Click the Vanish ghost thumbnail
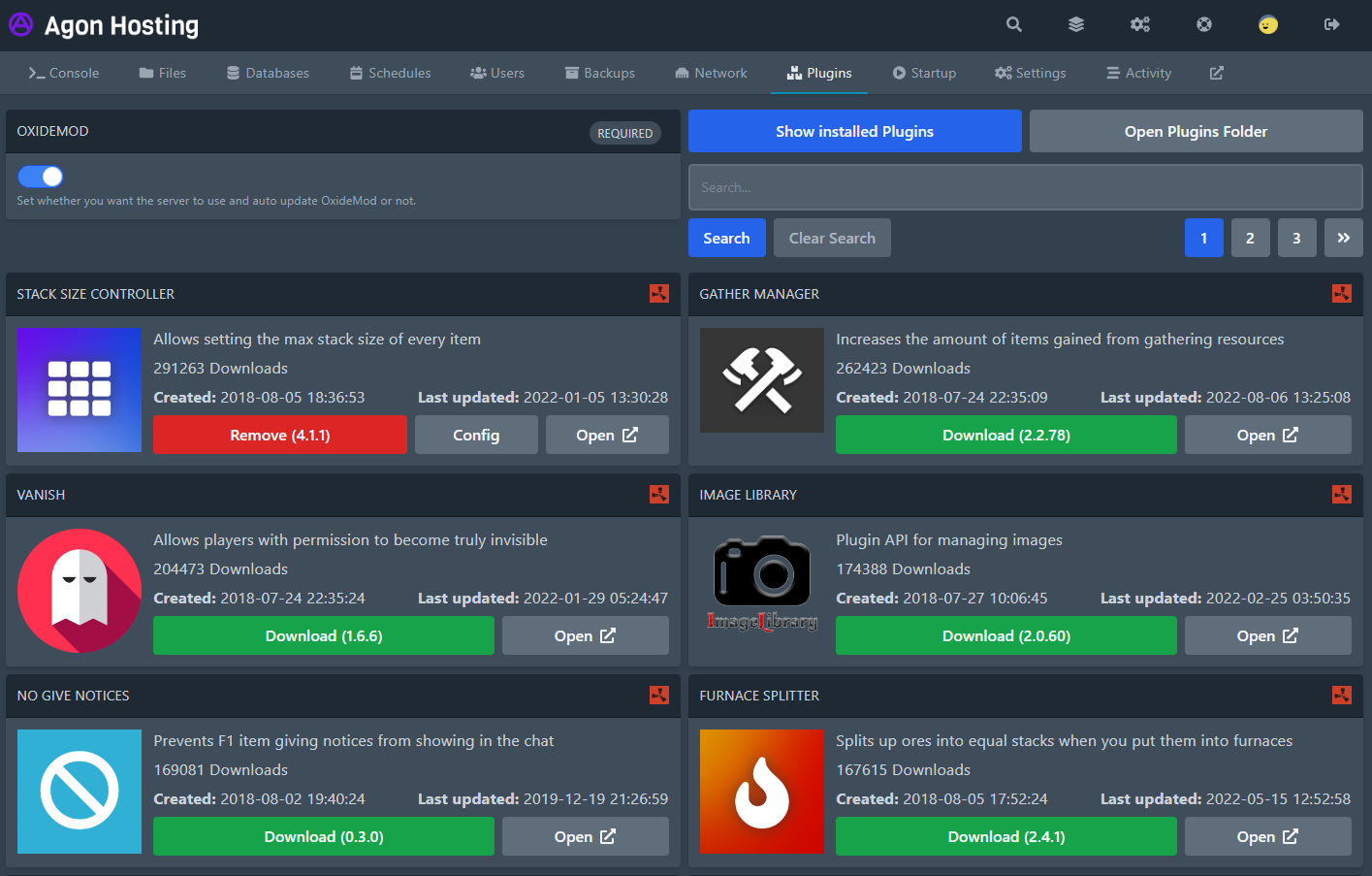Screen dimensions: 1372x876 tap(80, 591)
